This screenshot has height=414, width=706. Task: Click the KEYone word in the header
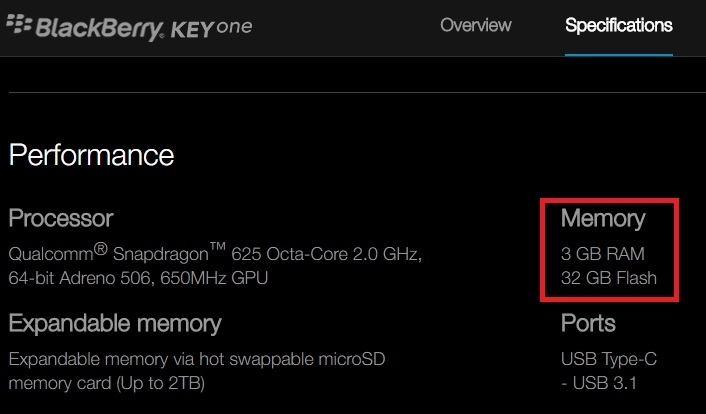click(x=212, y=28)
